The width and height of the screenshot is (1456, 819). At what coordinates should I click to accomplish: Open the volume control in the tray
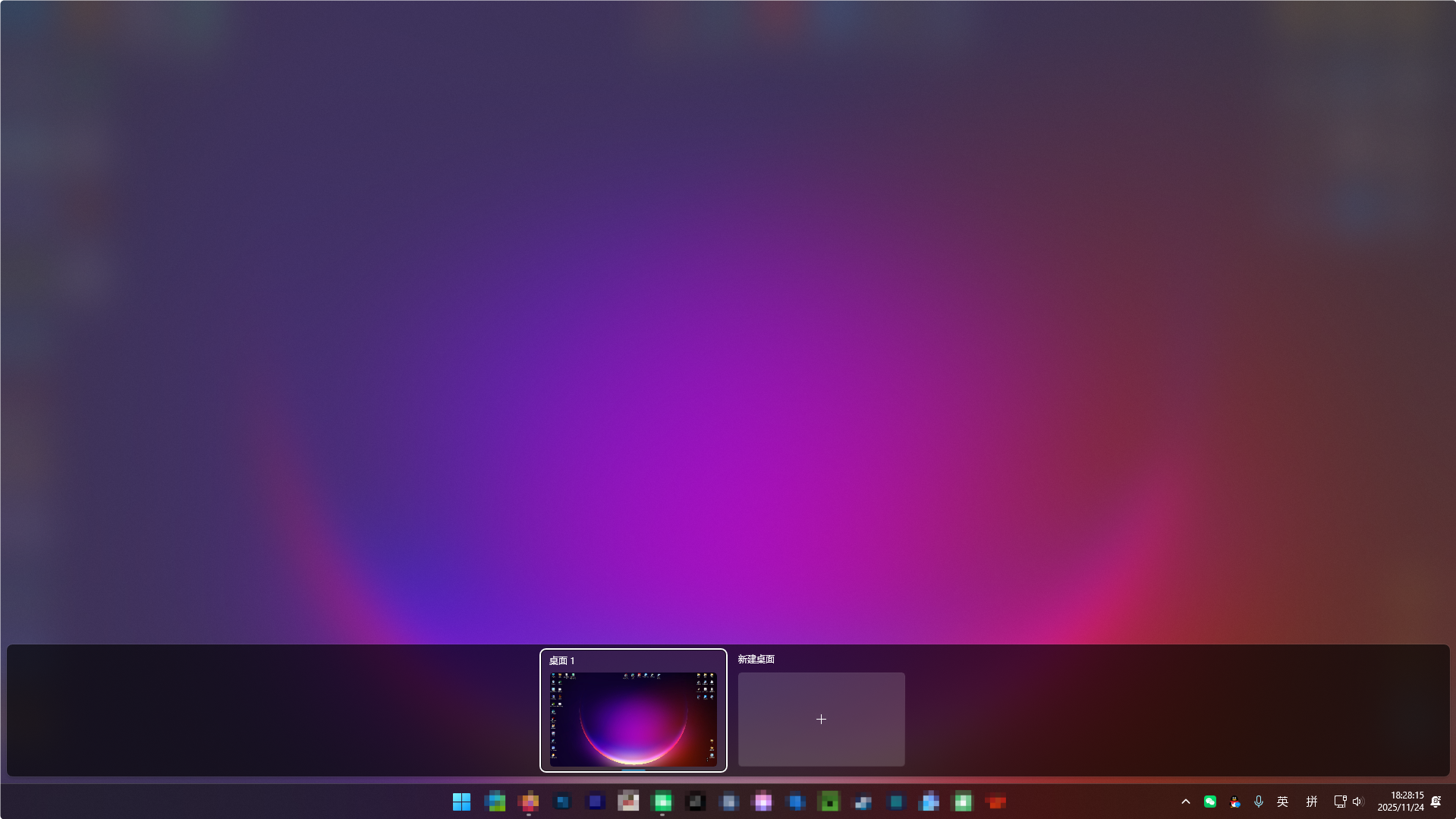coord(1357,801)
